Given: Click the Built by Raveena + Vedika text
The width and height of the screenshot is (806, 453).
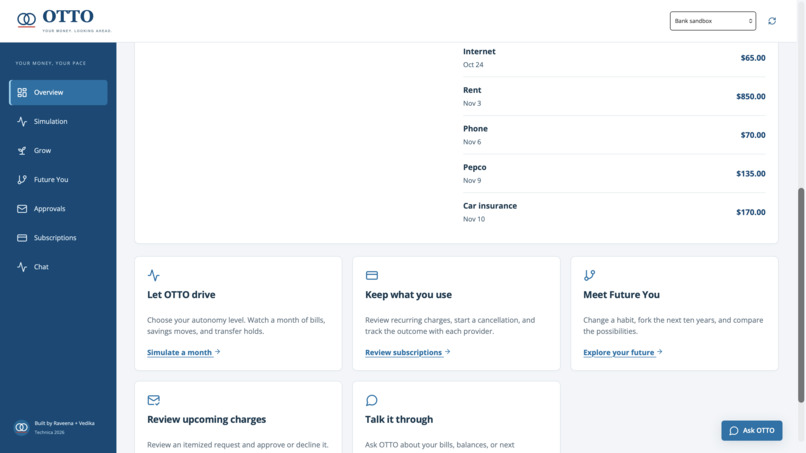Looking at the screenshot, I should click(64, 423).
